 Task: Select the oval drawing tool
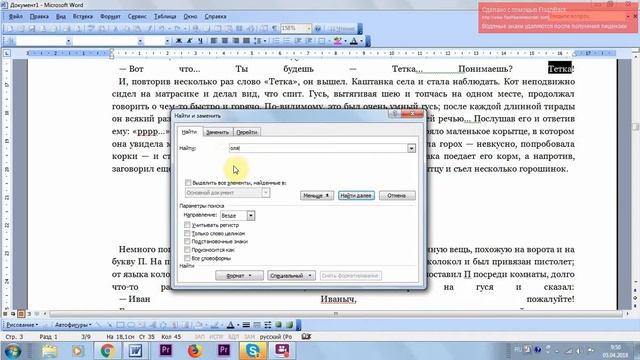tap(131, 325)
